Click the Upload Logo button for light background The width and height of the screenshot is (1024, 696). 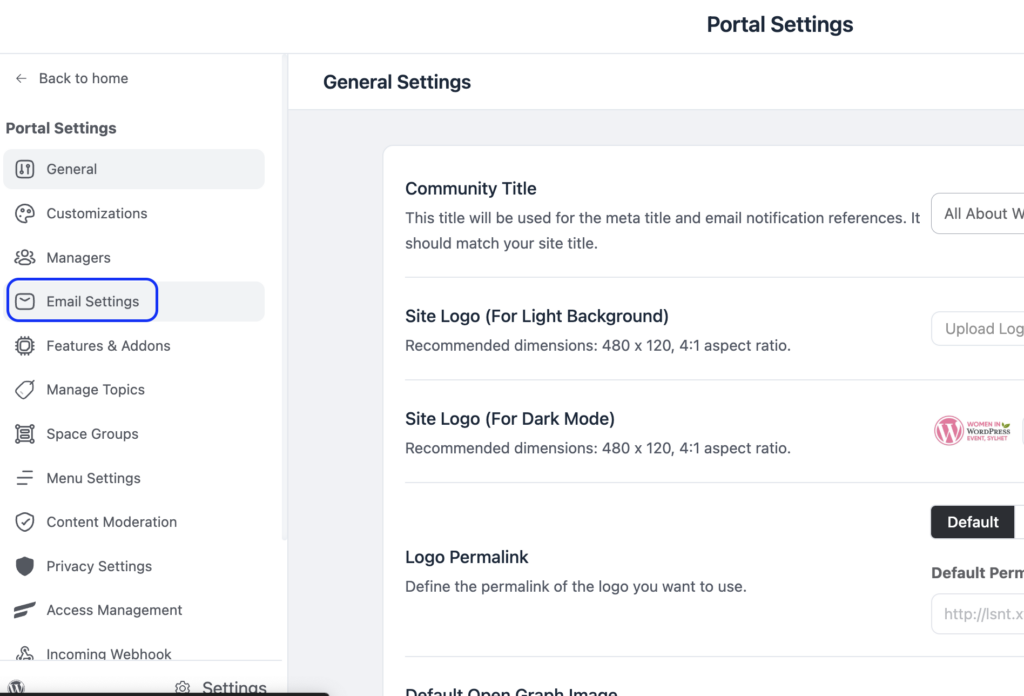click(x=978, y=328)
